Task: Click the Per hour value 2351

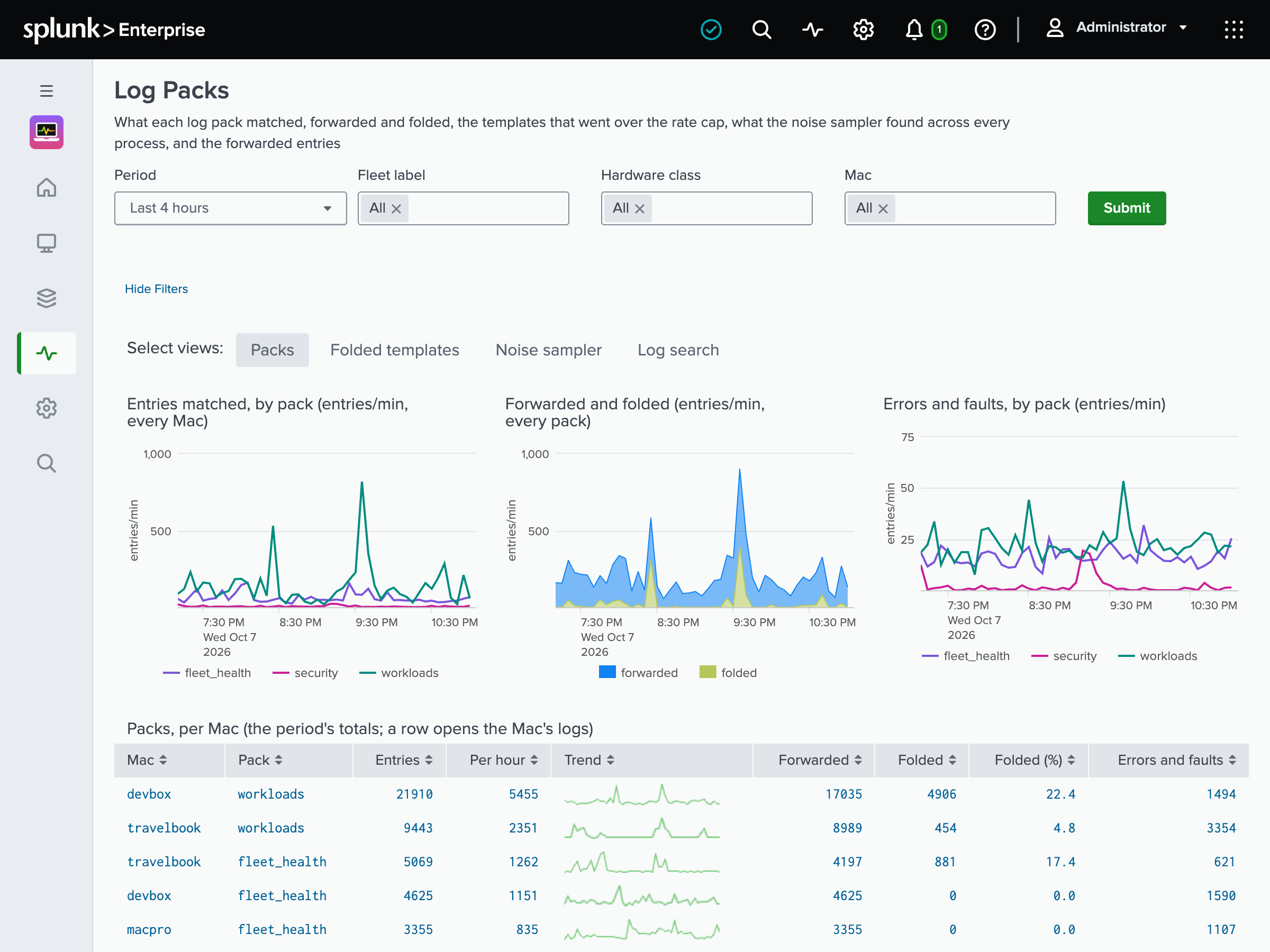Action: [524, 828]
